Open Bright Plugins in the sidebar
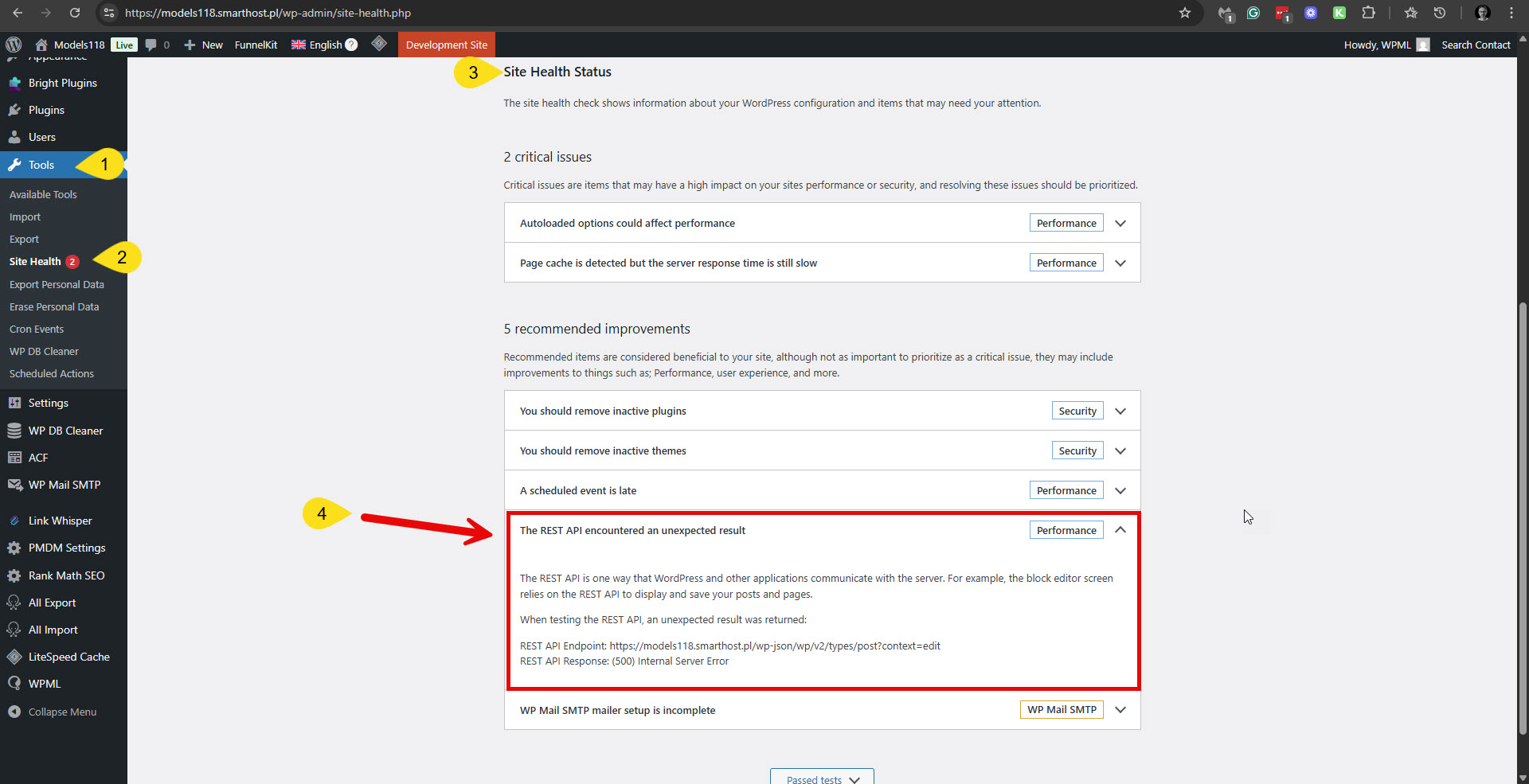The image size is (1529, 784). [64, 83]
